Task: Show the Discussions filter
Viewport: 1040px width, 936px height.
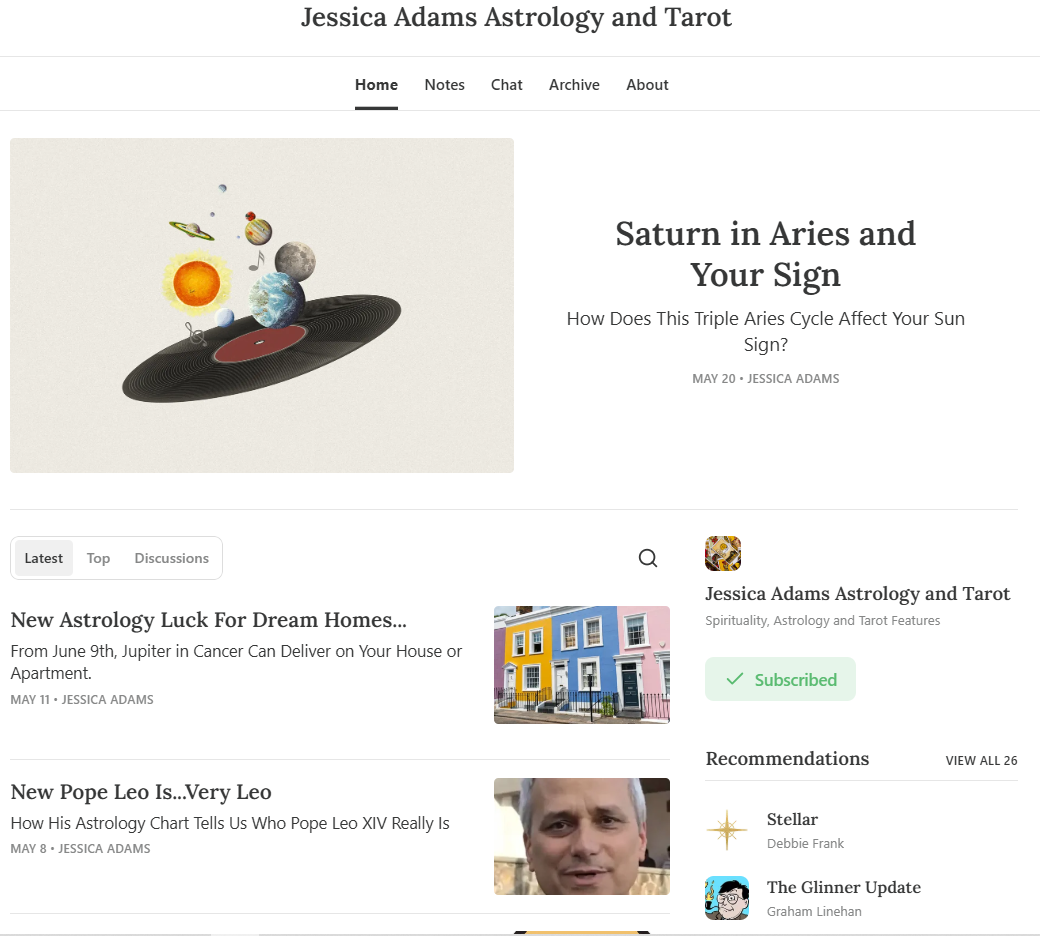Action: click(172, 558)
